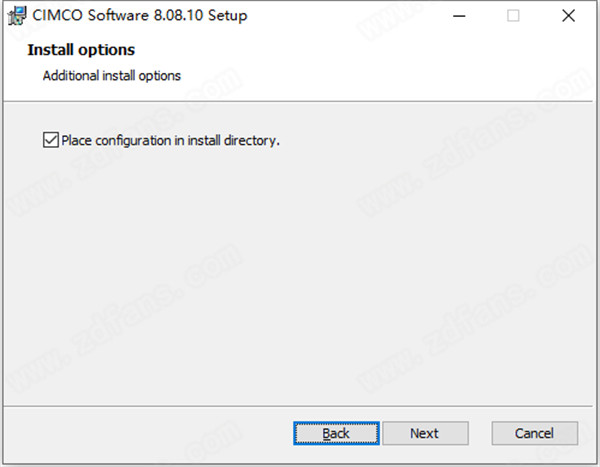Image resolution: width=600 pixels, height=467 pixels.
Task: Minimize the CIMCO Setup window
Action: point(459,16)
